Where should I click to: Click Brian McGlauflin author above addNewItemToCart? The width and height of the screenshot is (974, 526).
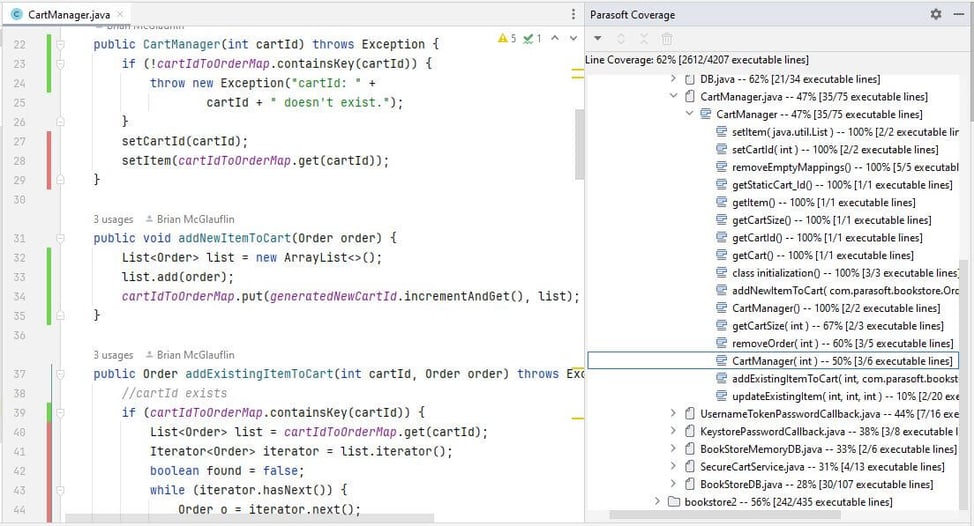189,219
